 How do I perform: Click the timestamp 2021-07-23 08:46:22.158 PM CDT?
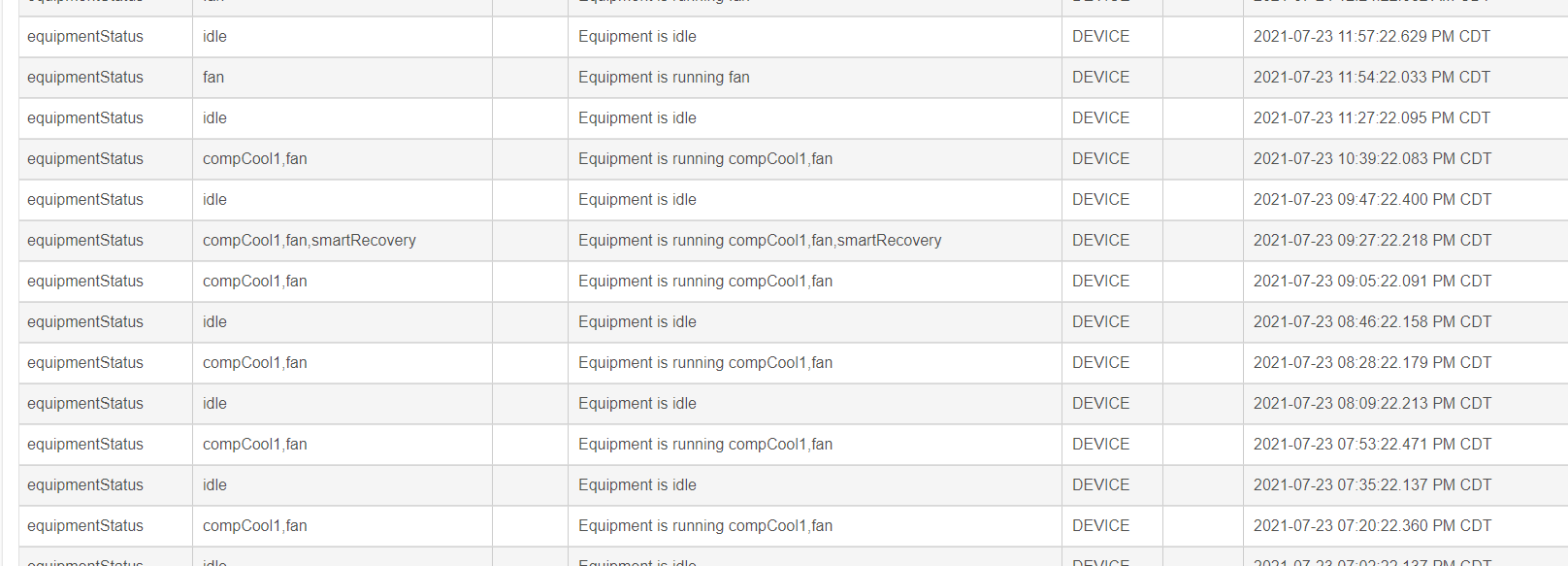click(1372, 322)
